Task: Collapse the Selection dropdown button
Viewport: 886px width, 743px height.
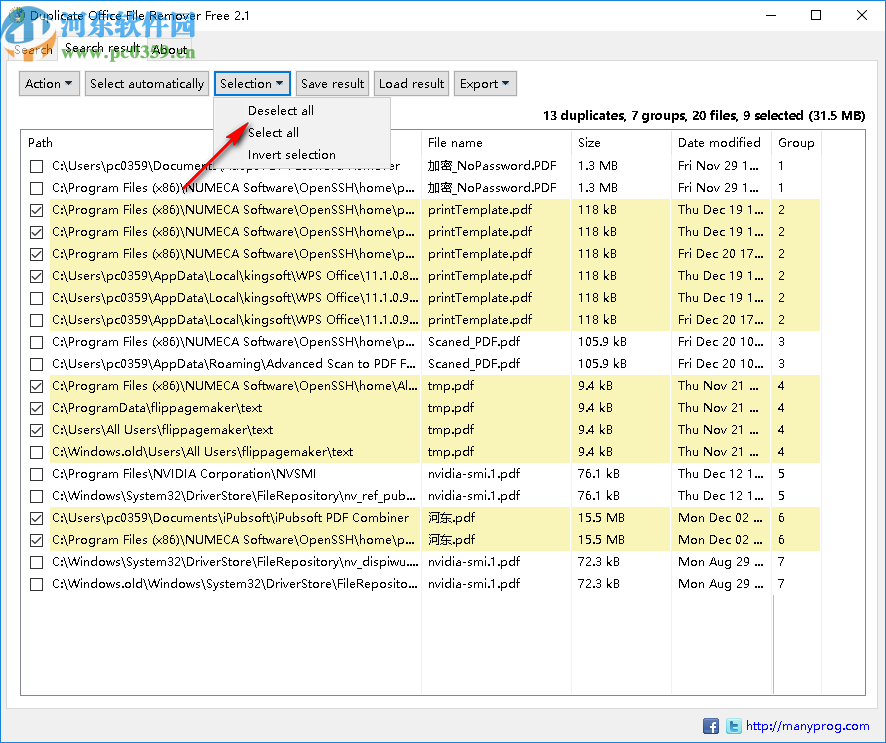Action: click(x=252, y=84)
